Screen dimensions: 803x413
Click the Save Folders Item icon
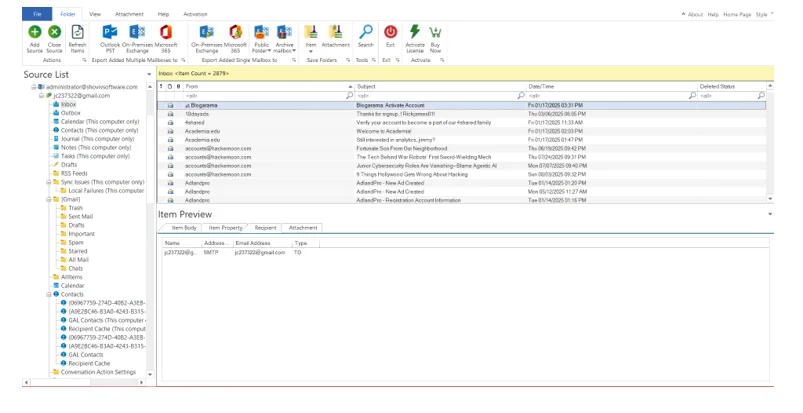(x=311, y=32)
